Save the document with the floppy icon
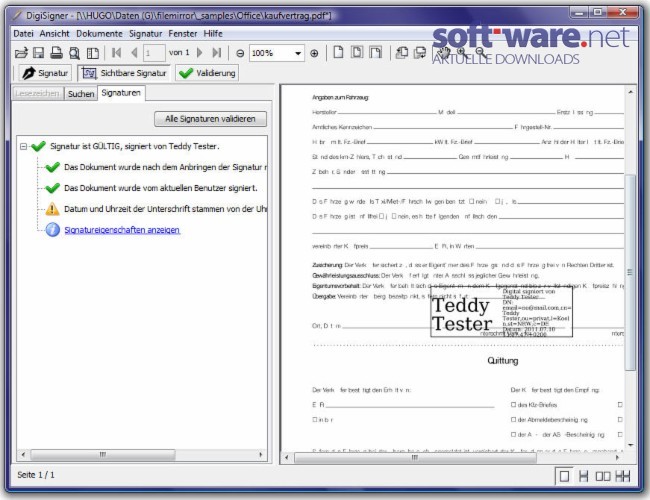This screenshot has width=650, height=500. coord(39,53)
